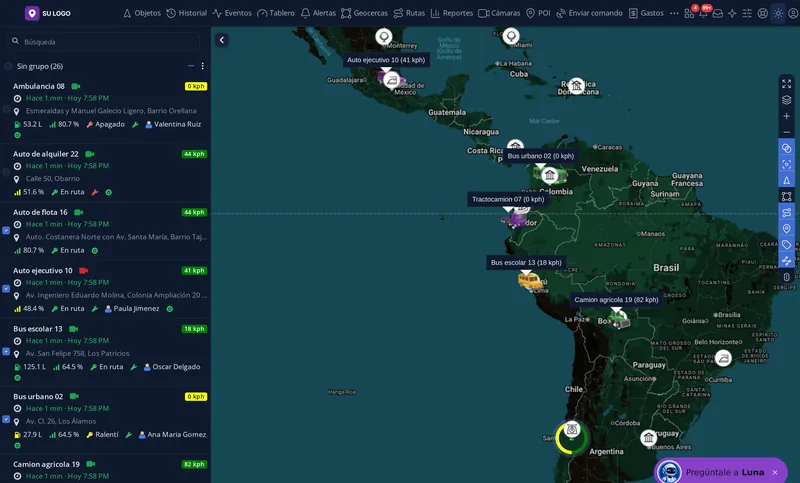Toggle the routes display map tool

pos(787,213)
